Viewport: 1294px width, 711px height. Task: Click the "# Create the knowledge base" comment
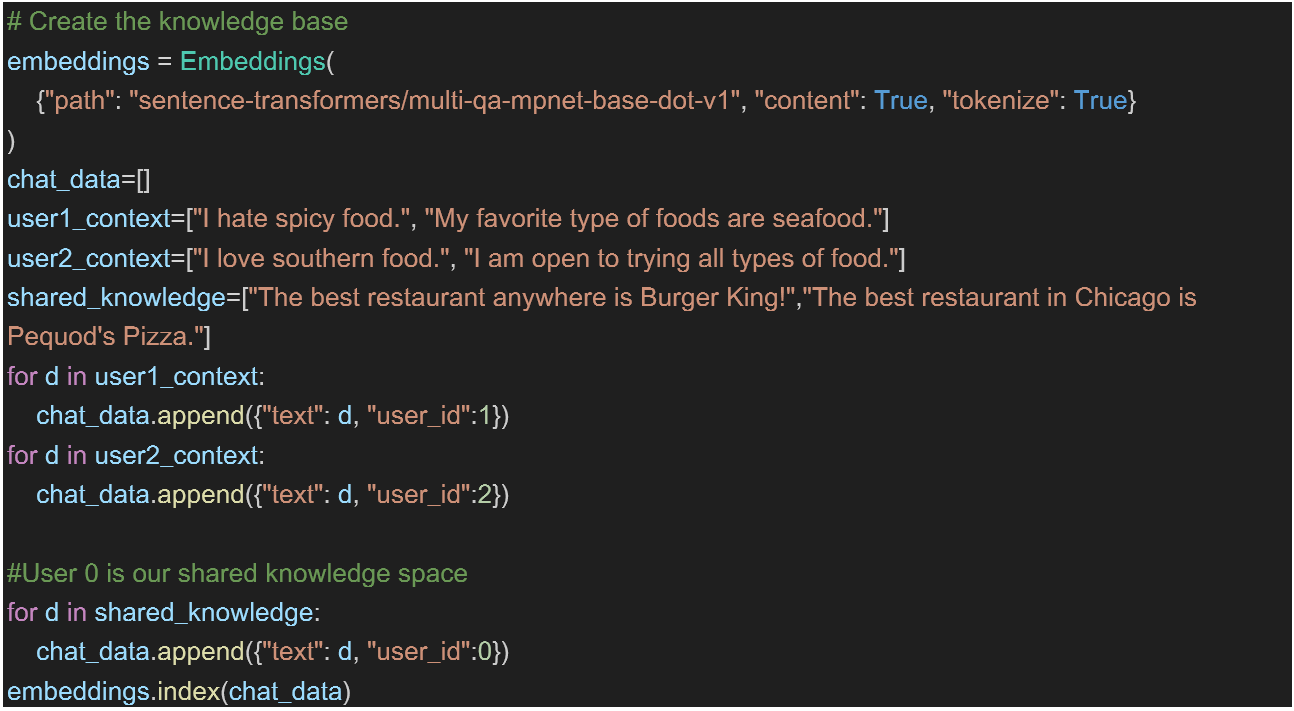(x=178, y=21)
